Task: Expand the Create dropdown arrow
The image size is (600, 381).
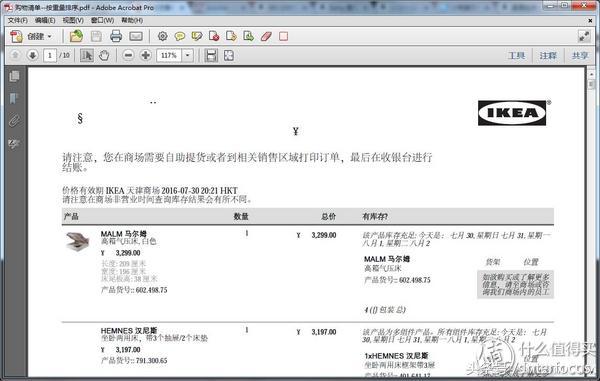Action: 50,37
